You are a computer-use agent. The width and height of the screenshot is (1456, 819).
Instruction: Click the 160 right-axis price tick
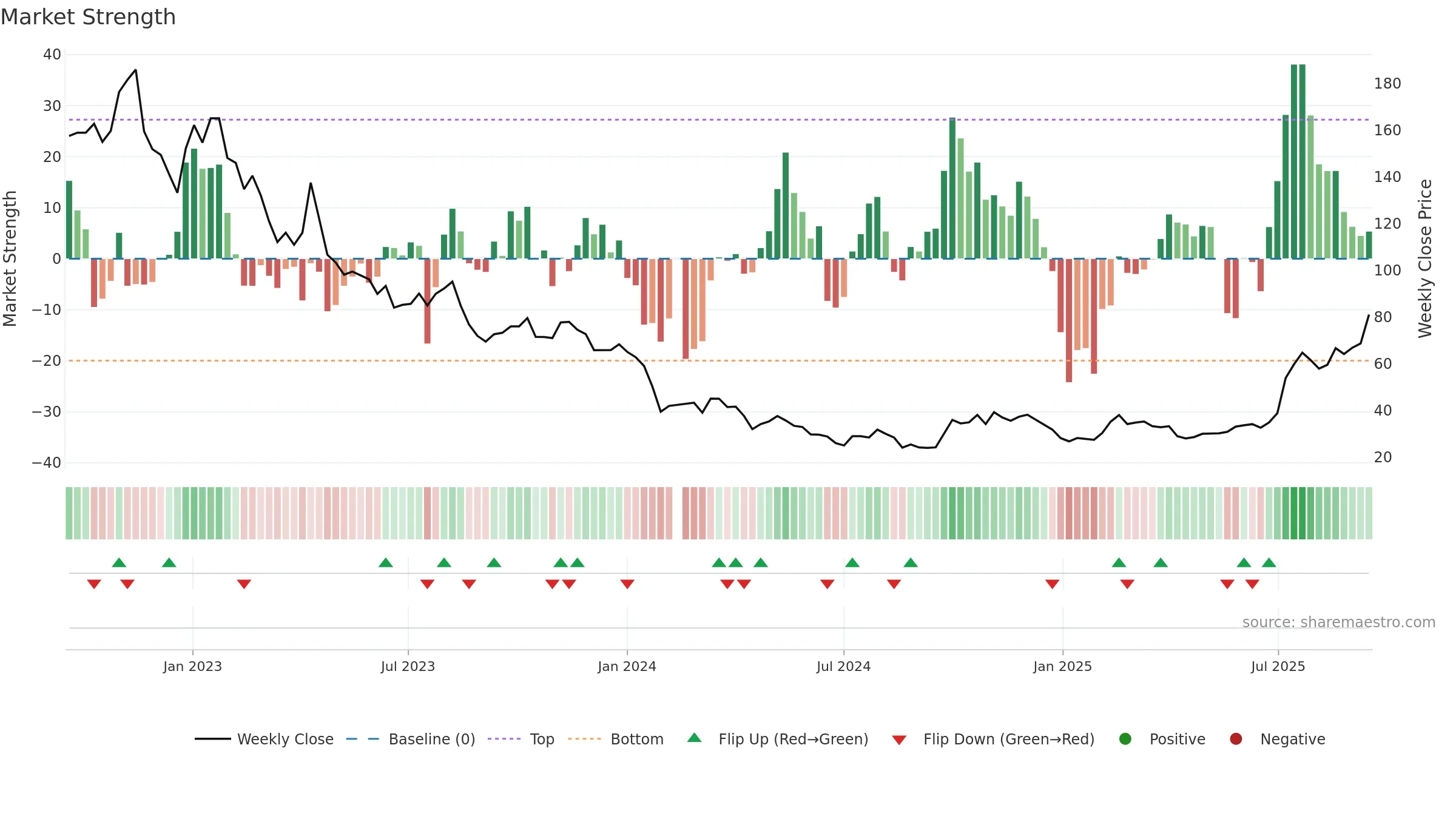(1387, 130)
